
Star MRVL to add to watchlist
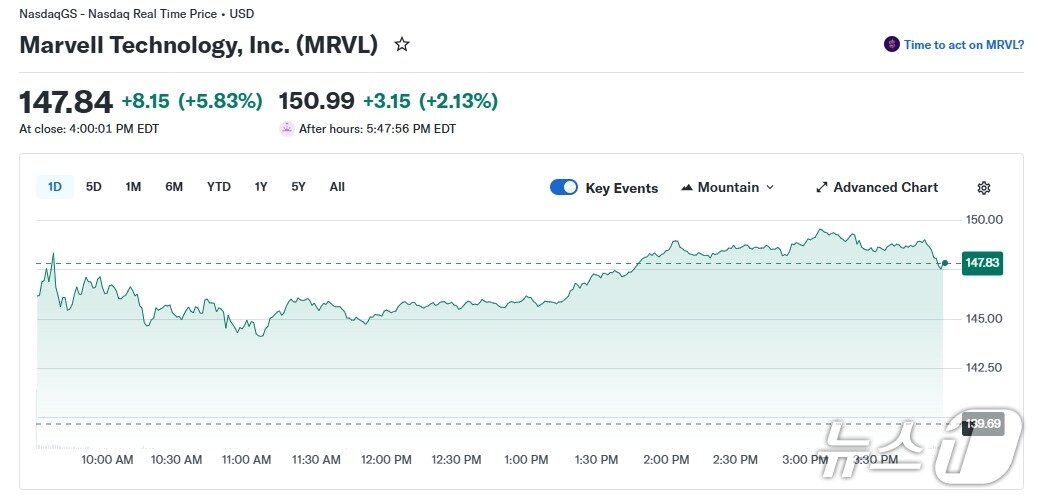click(x=402, y=45)
